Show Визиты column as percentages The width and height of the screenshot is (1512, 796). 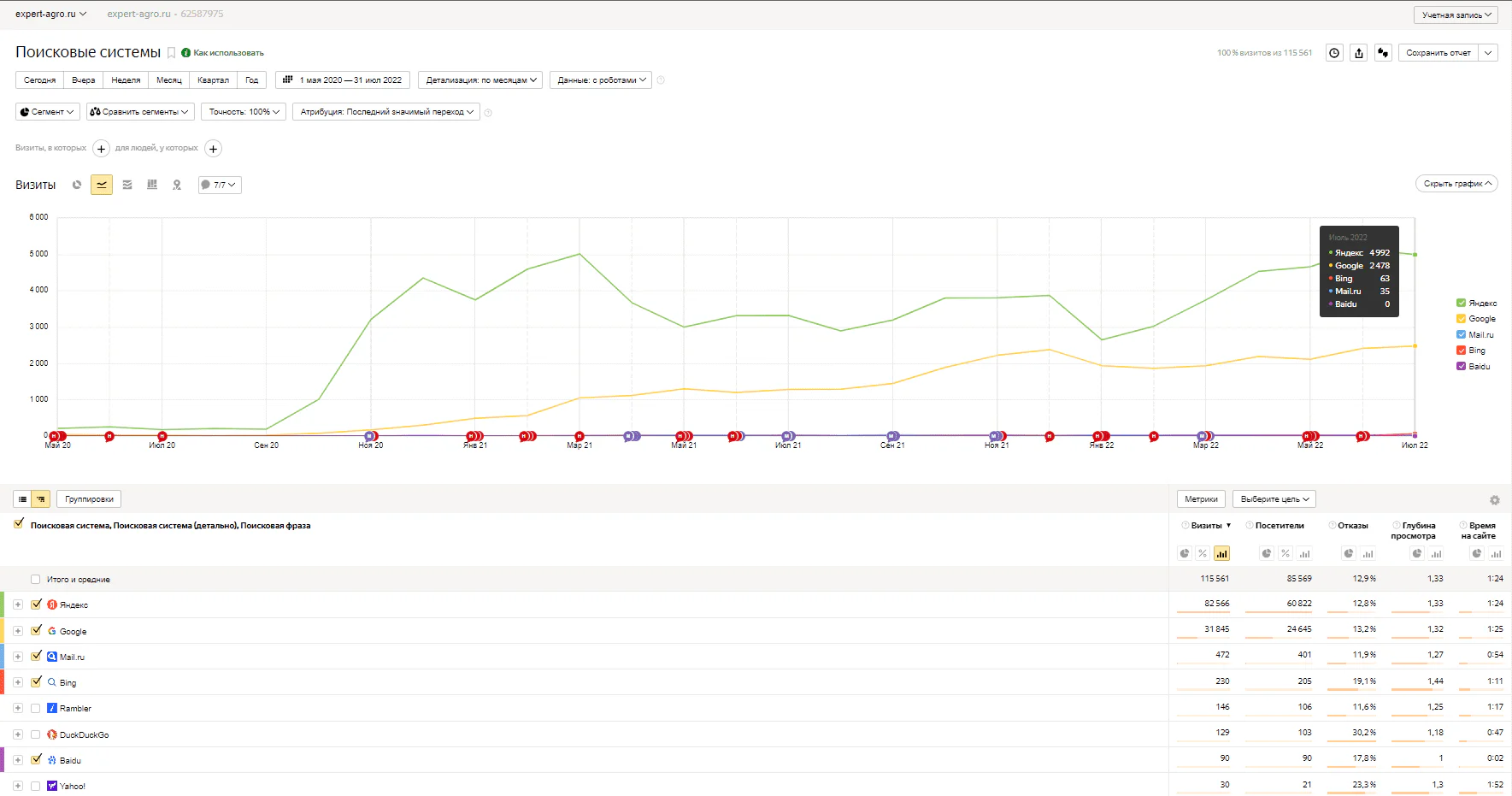(1203, 553)
